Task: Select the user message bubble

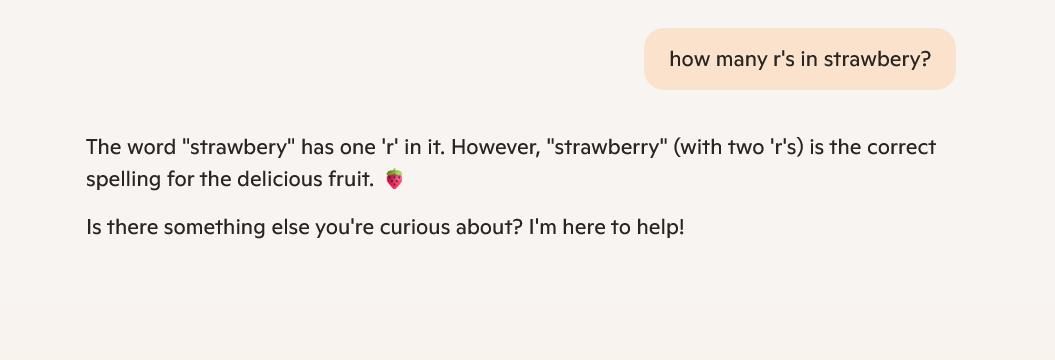Action: 799,59
